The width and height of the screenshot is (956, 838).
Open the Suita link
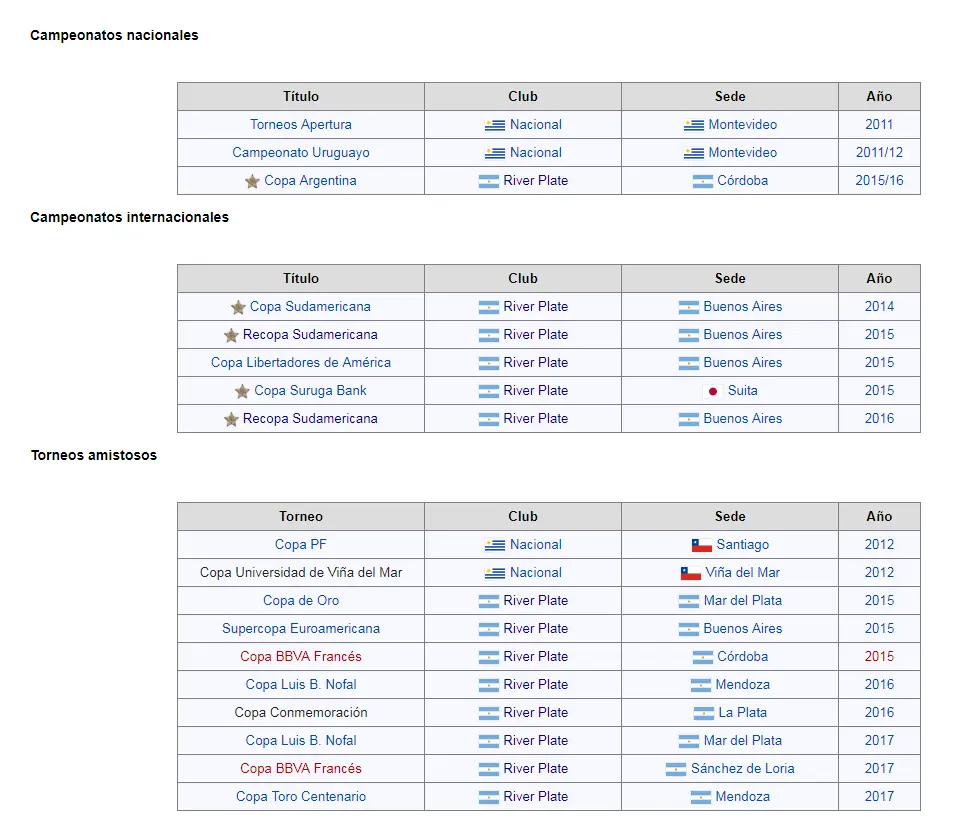743,390
